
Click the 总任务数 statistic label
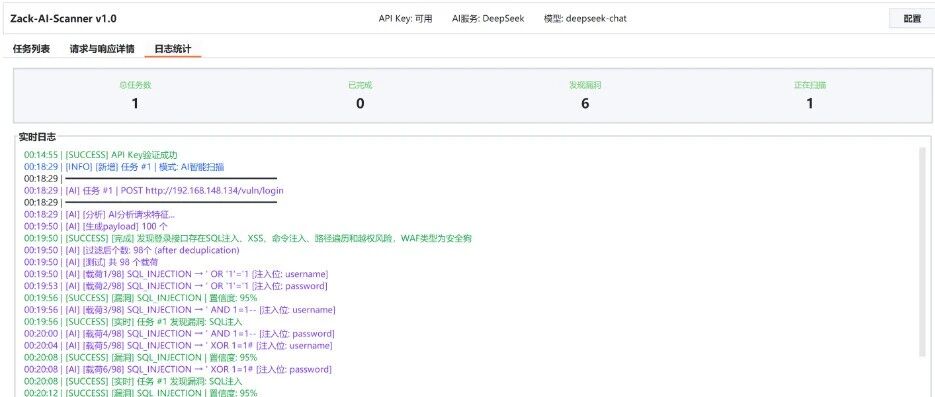pyautogui.click(x=135, y=85)
